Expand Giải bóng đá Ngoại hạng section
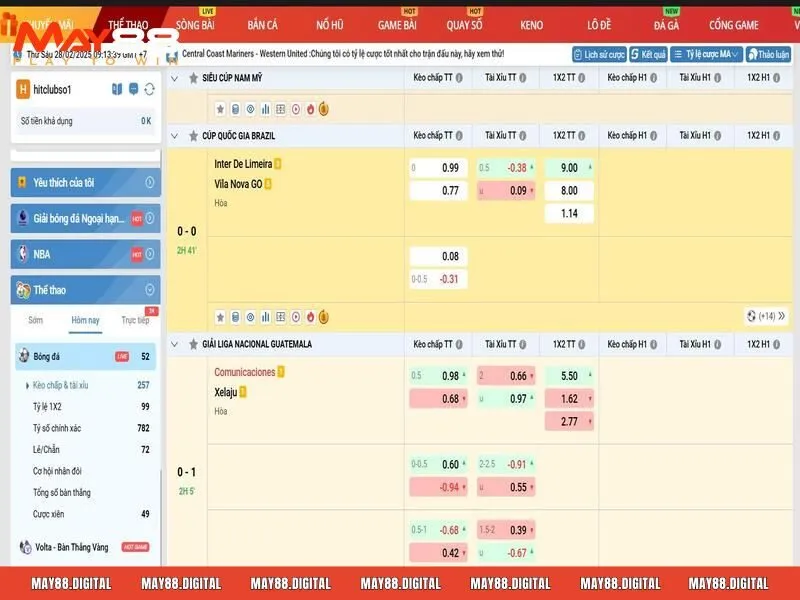This screenshot has height=600, width=800. pos(86,218)
